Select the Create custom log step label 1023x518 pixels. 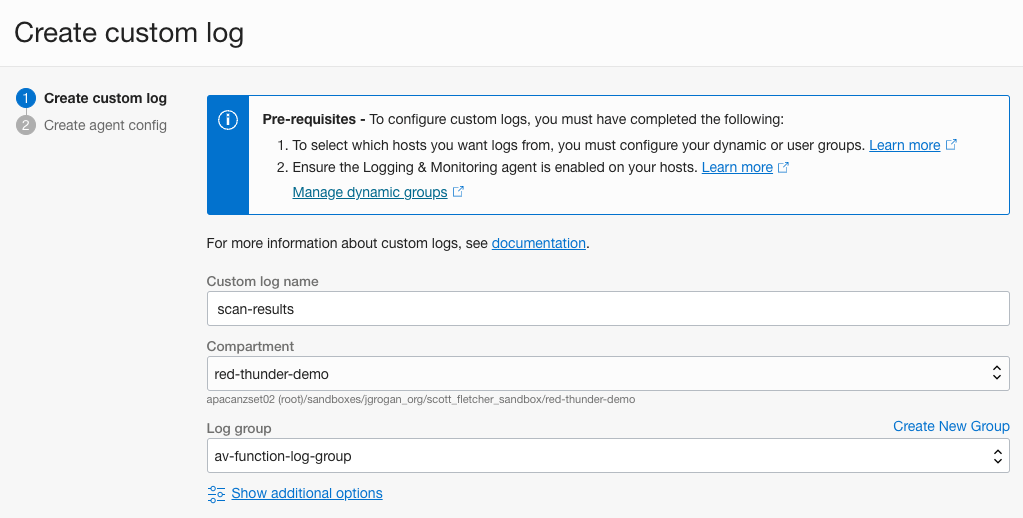105,98
